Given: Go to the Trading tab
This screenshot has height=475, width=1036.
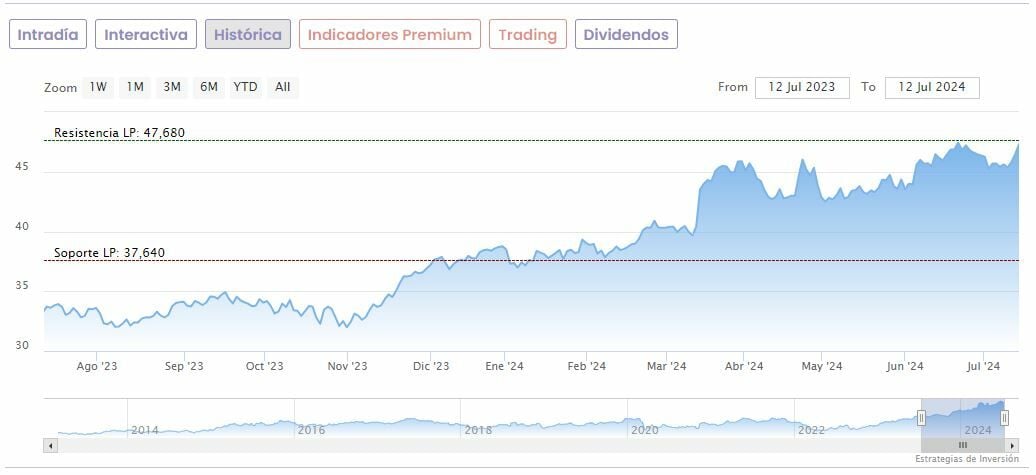Looking at the screenshot, I should point(527,34).
